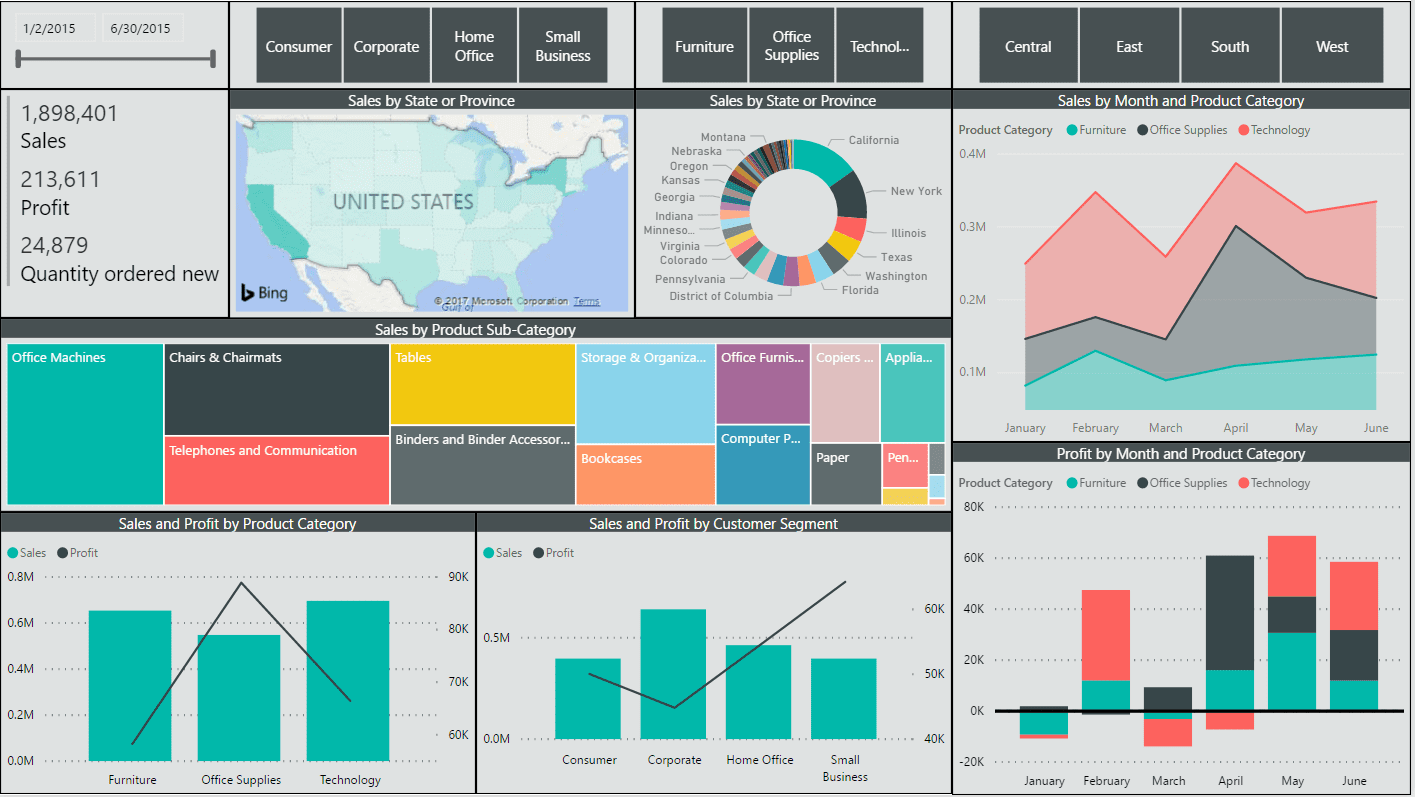Select the Furniture bar in Product Category chart

pos(132,685)
